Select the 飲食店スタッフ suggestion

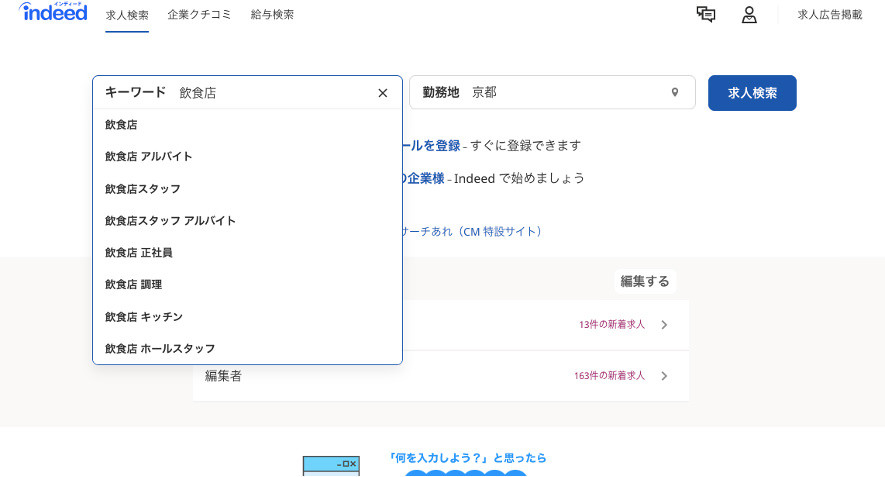coord(143,189)
